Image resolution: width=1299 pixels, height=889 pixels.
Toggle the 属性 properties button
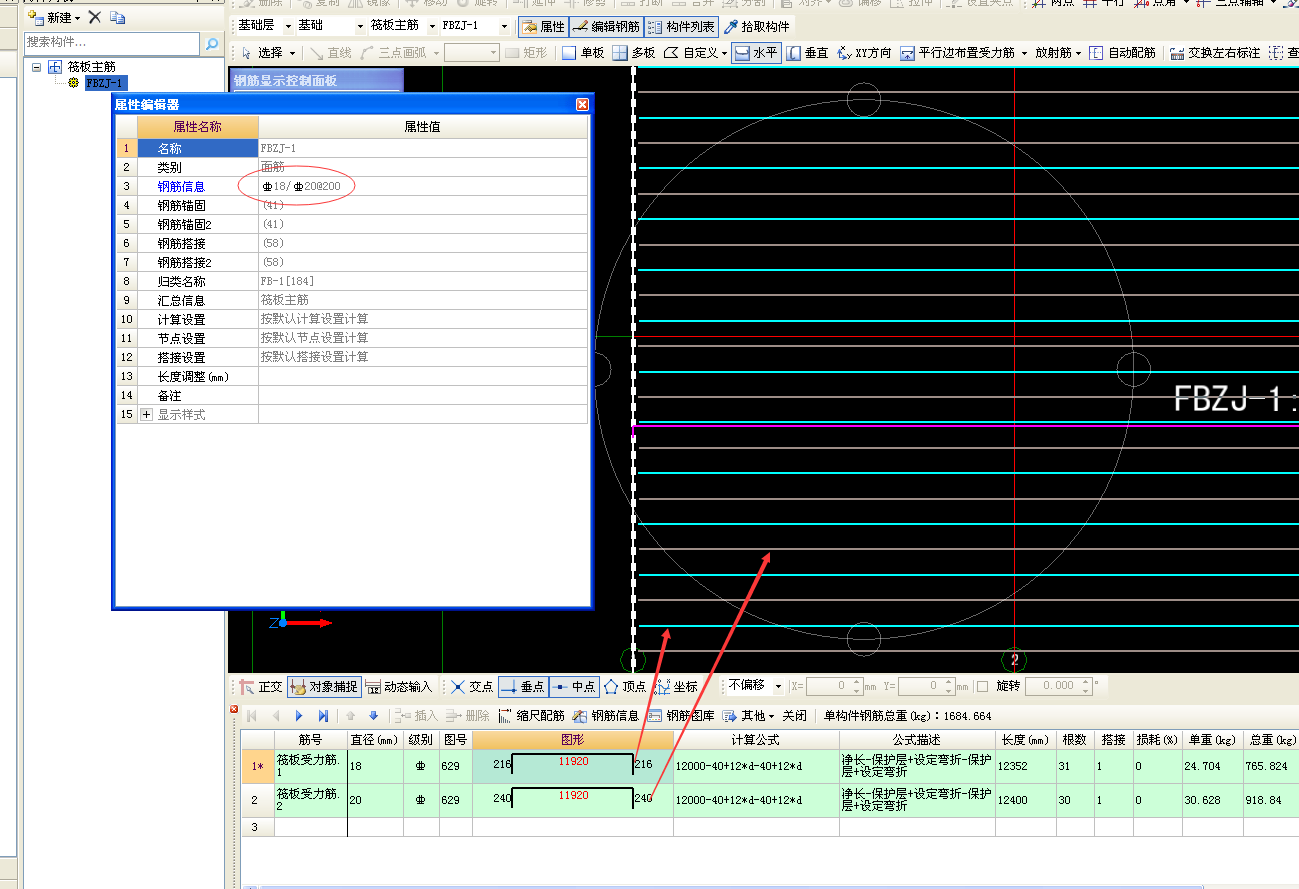point(543,27)
